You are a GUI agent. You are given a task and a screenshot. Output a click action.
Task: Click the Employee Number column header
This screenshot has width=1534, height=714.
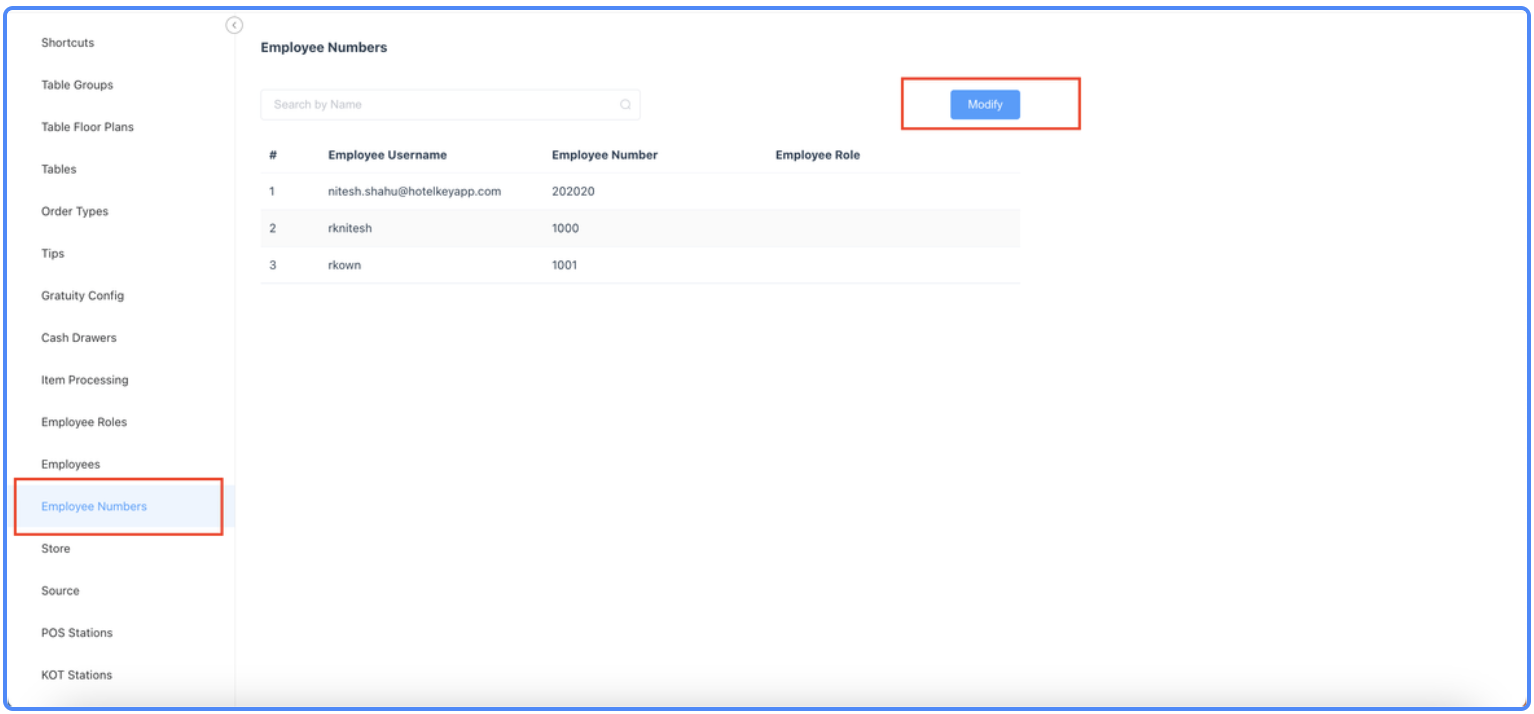click(604, 155)
